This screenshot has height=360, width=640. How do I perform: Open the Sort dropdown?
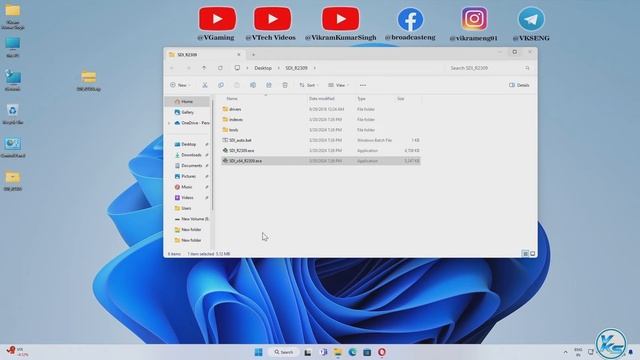(309, 85)
